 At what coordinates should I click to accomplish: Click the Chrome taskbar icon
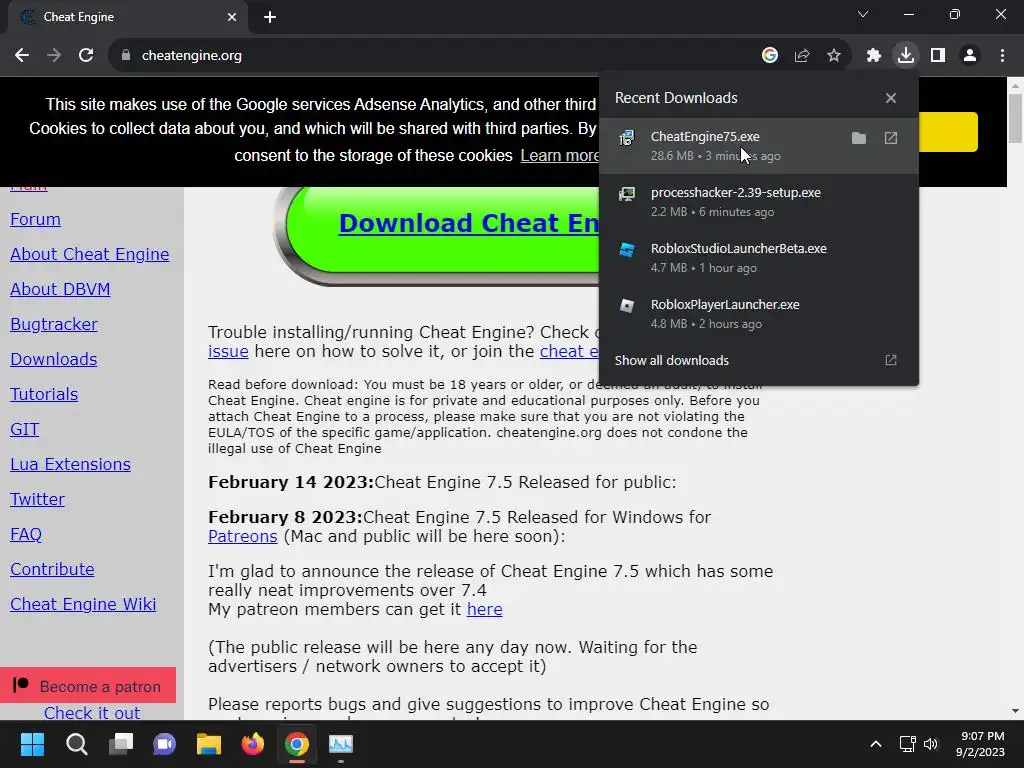pos(296,744)
